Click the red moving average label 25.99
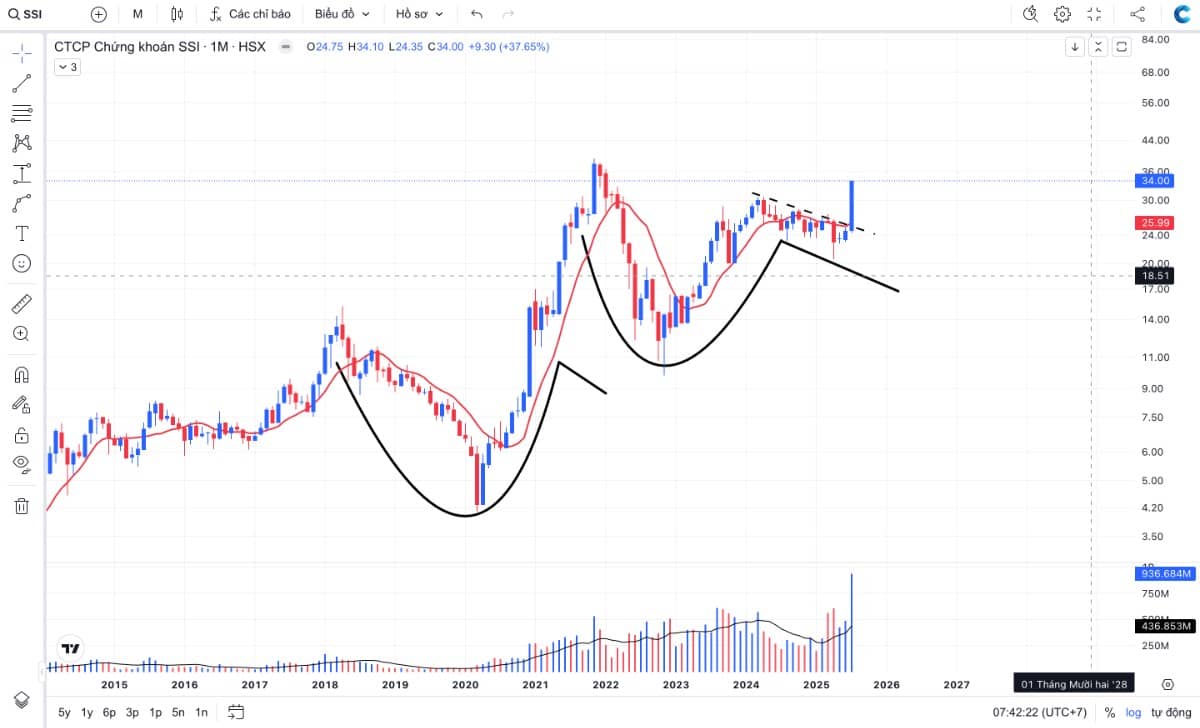 click(1155, 222)
